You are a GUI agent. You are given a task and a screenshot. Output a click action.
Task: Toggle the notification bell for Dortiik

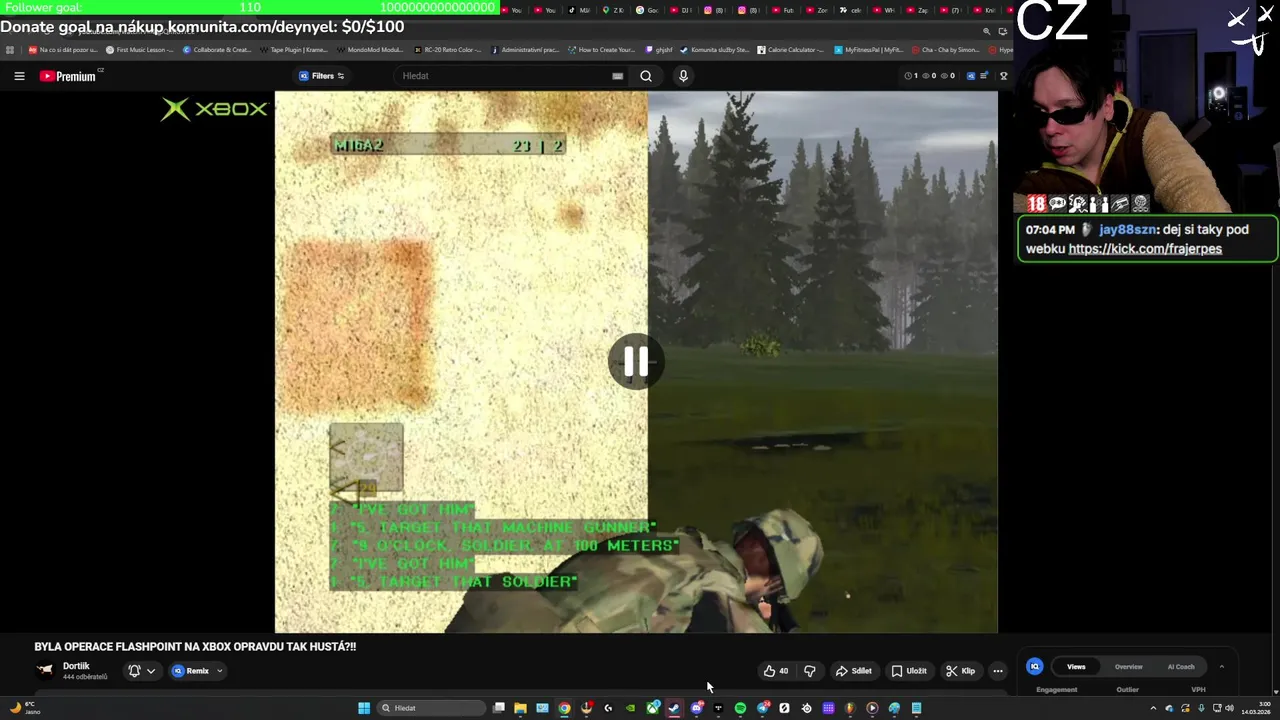(134, 671)
